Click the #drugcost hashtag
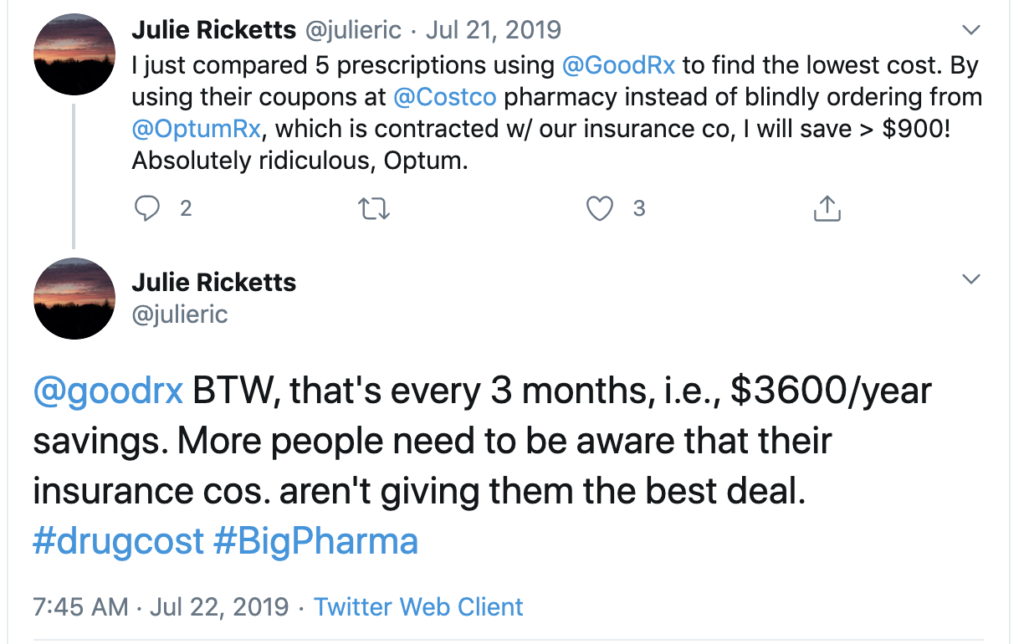 (119, 541)
